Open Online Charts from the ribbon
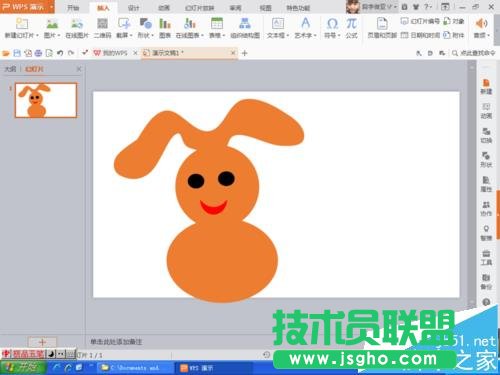Viewport: 500px width, 375px height. (189, 23)
